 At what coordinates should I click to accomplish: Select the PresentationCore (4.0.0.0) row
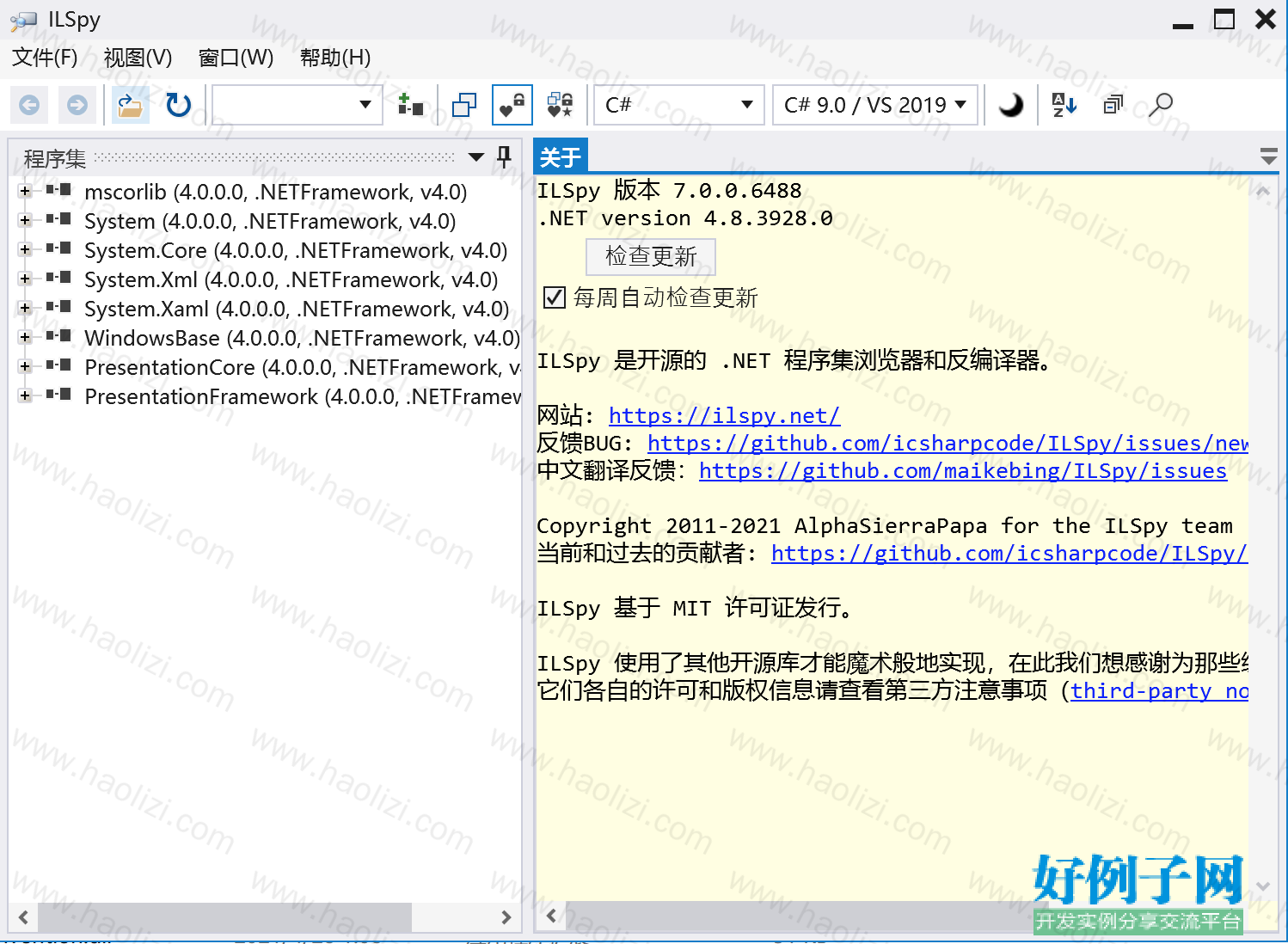coord(303,366)
